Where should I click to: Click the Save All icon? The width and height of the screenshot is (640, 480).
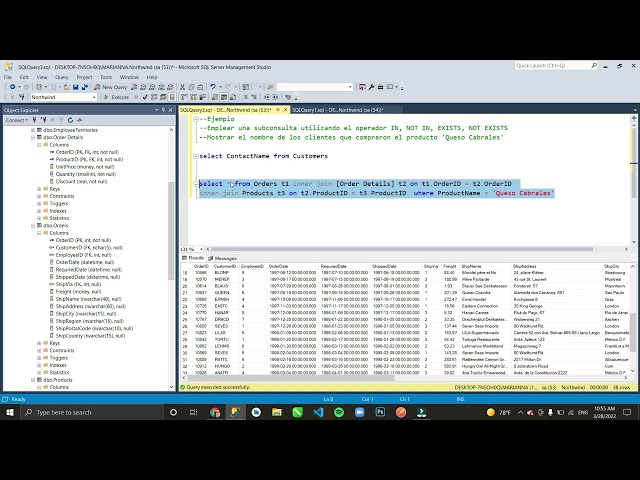(85, 87)
